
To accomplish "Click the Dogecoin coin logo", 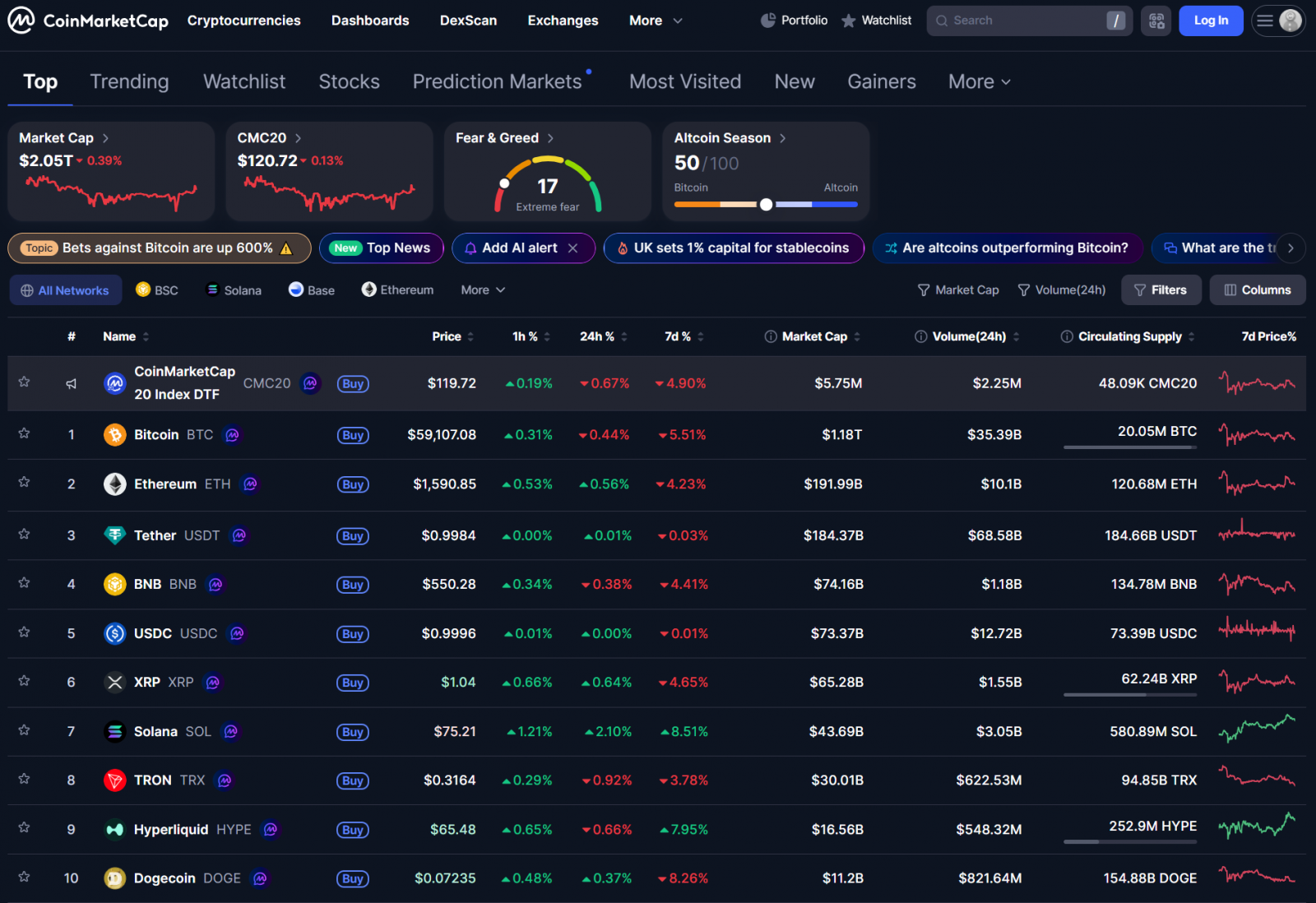I will [115, 878].
